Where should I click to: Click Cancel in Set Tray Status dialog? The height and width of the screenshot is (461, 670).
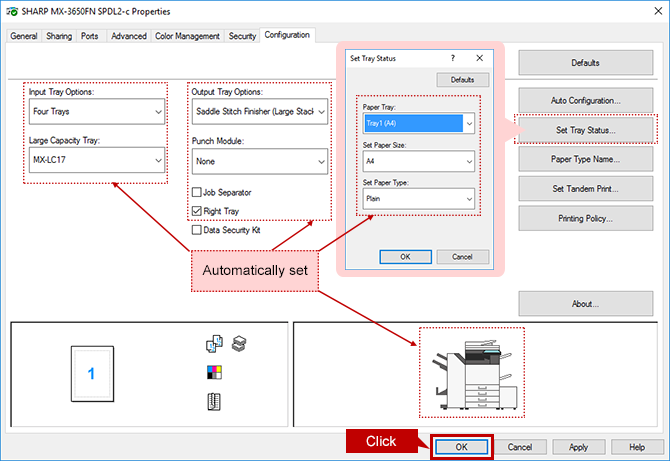click(463, 257)
